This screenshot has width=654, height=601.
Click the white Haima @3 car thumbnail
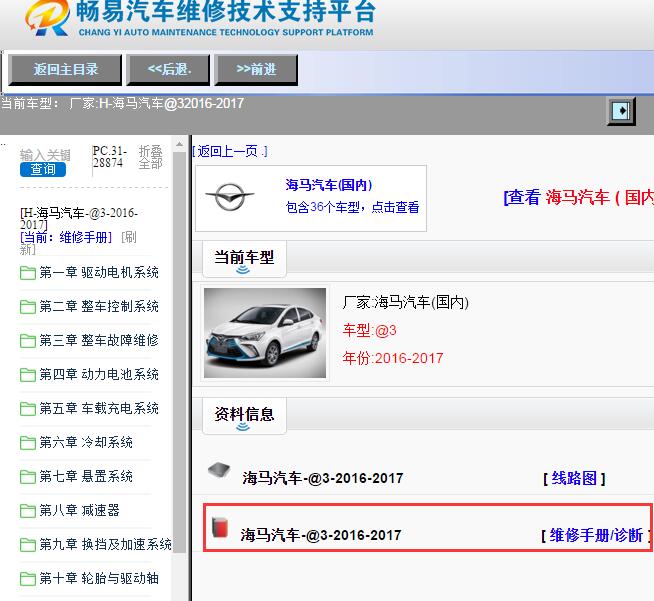click(265, 333)
